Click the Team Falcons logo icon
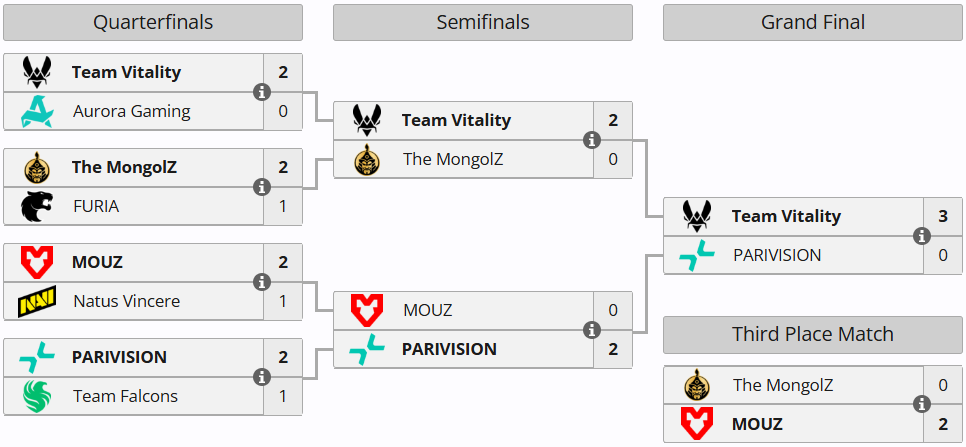The width and height of the screenshot is (966, 447). [37, 396]
